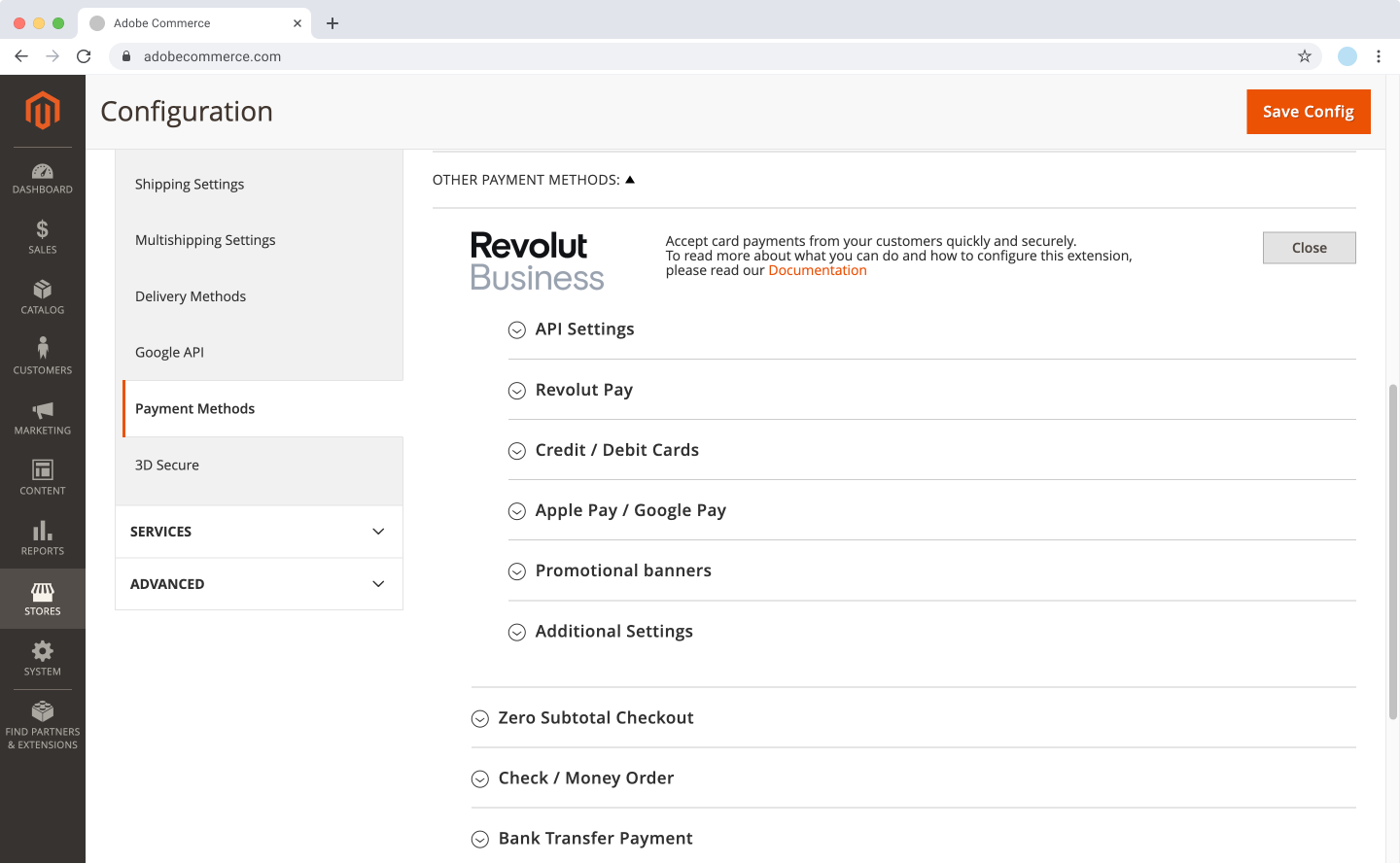Open the browser three-dot menu
Image resolution: width=1400 pixels, height=864 pixels.
point(1379,56)
